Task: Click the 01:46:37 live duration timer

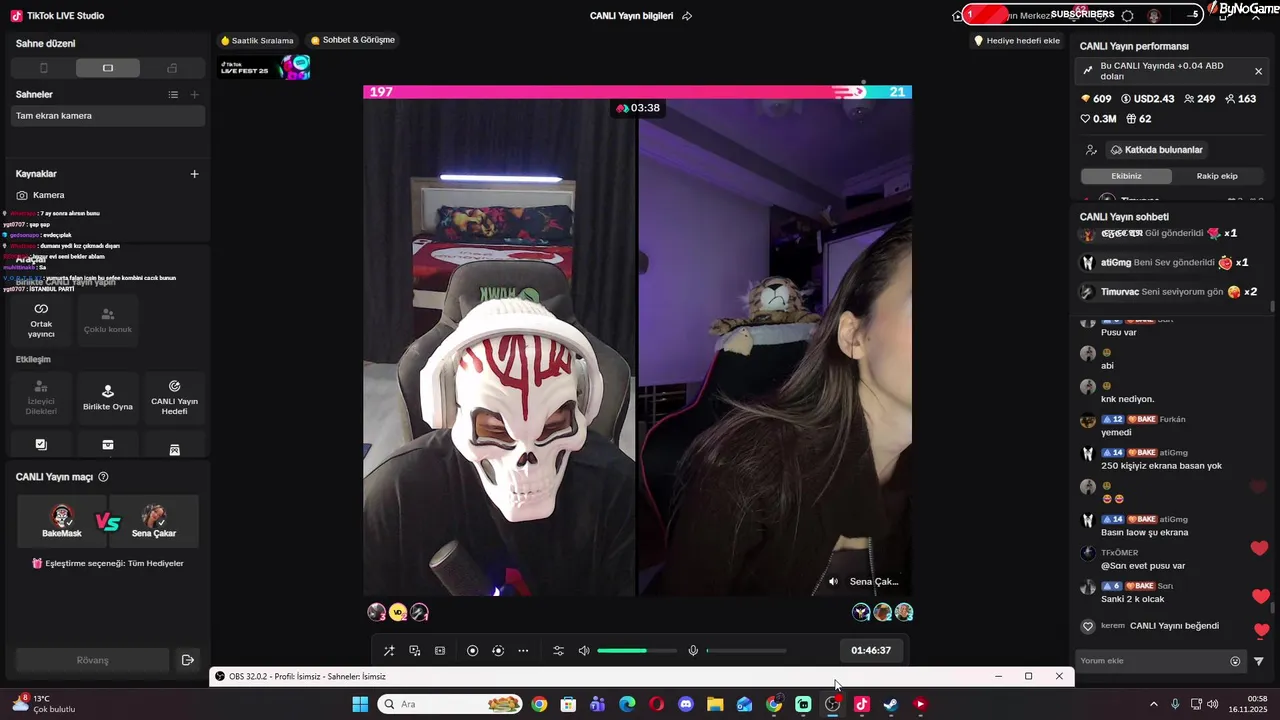Action: [871, 651]
